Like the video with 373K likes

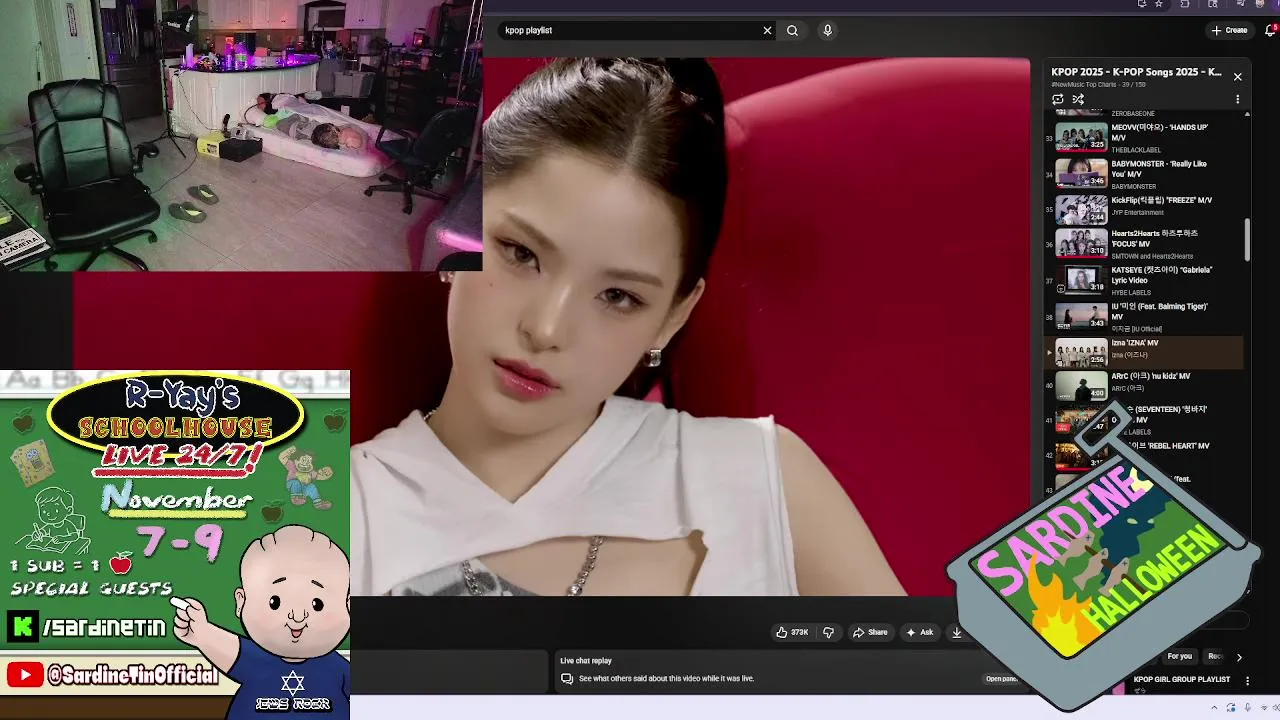pos(792,632)
